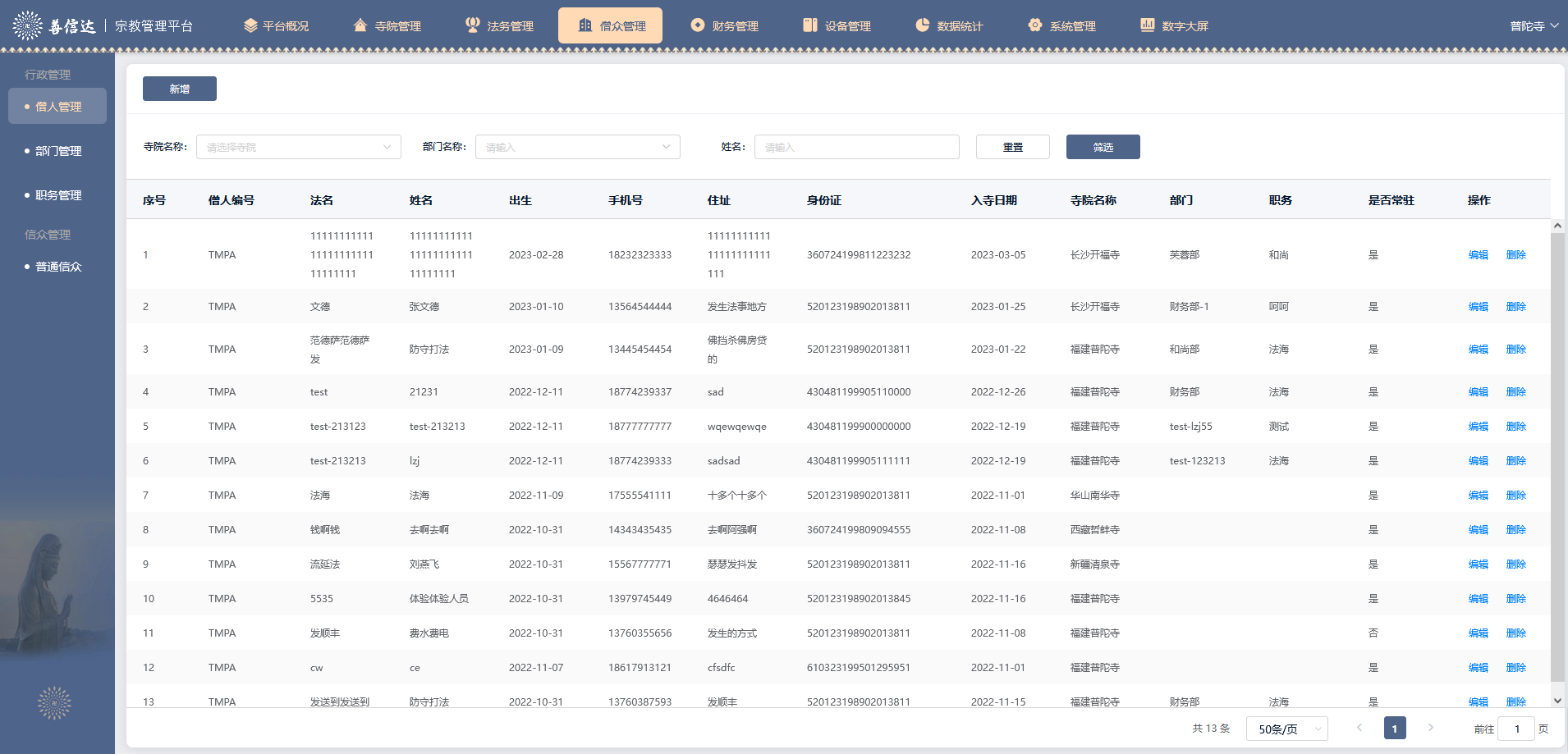Click the 寺院管理 temple icon
The width and height of the screenshot is (1568, 754).
[360, 25]
